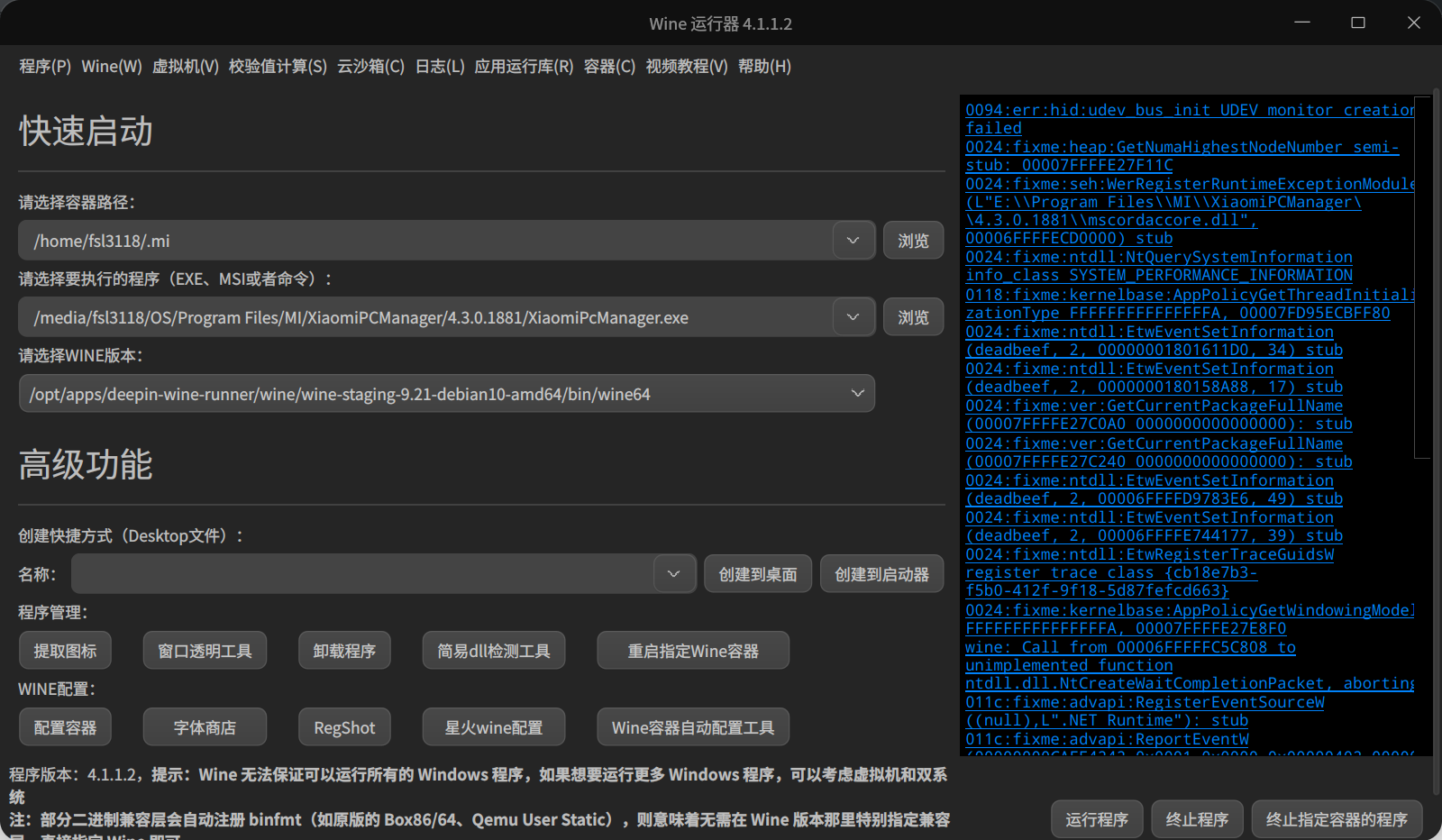
Task: Open the 程序(P) menu
Action: pyautogui.click(x=45, y=67)
